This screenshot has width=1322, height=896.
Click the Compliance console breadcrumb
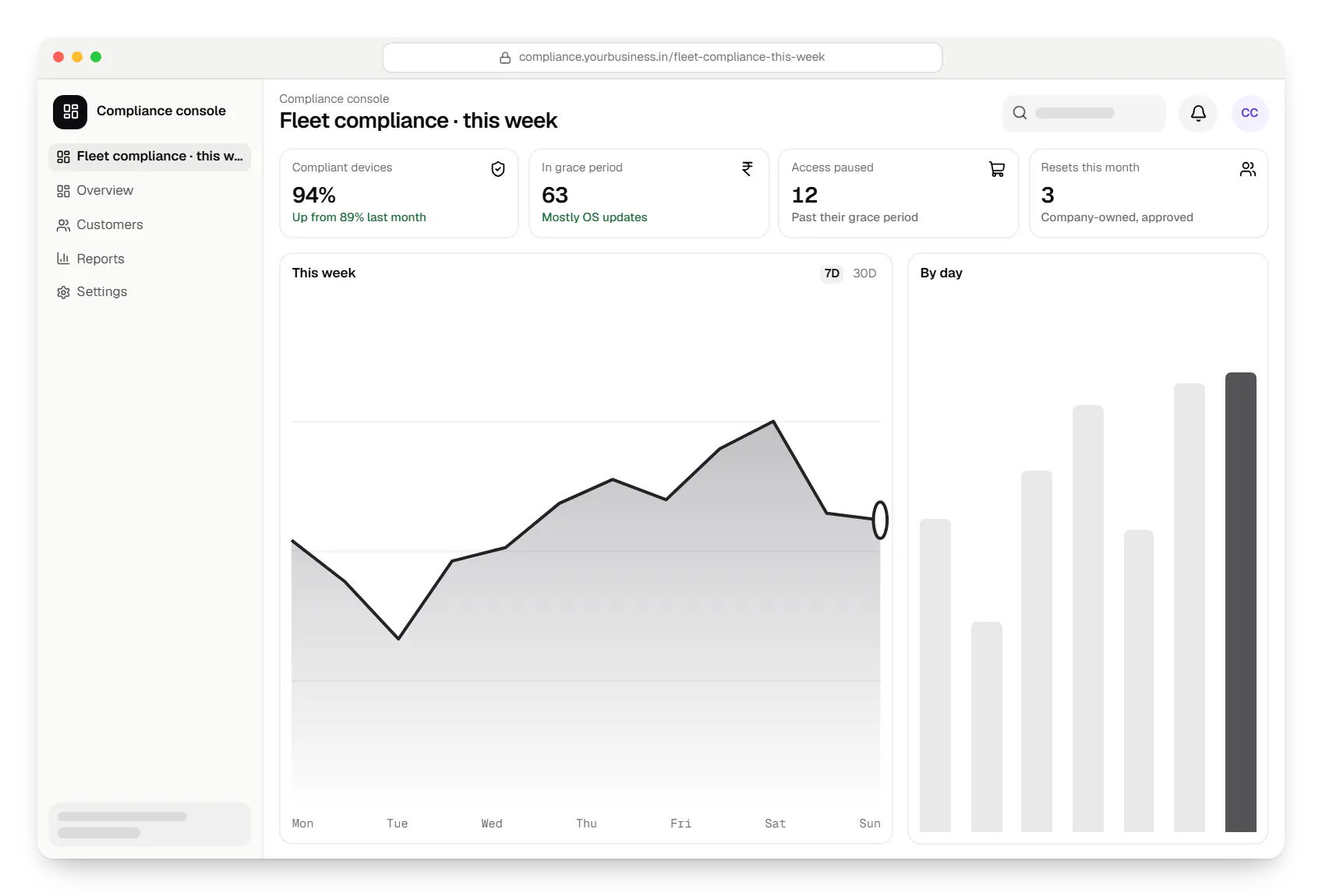point(334,99)
